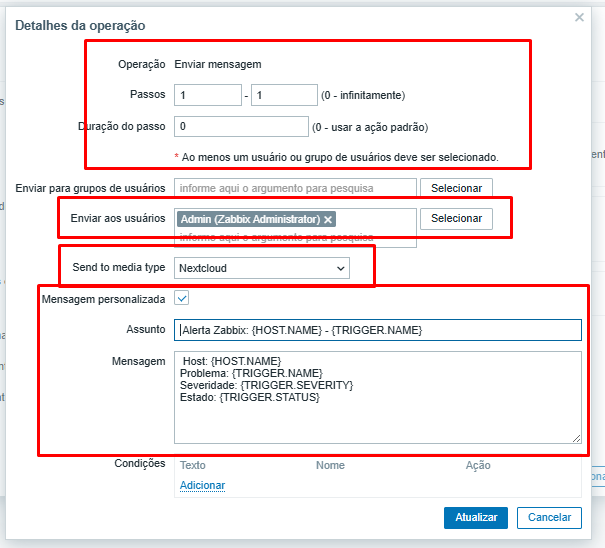
Task: Uncheck the Mensagem personalizada checkbox
Action: pyautogui.click(x=182, y=298)
